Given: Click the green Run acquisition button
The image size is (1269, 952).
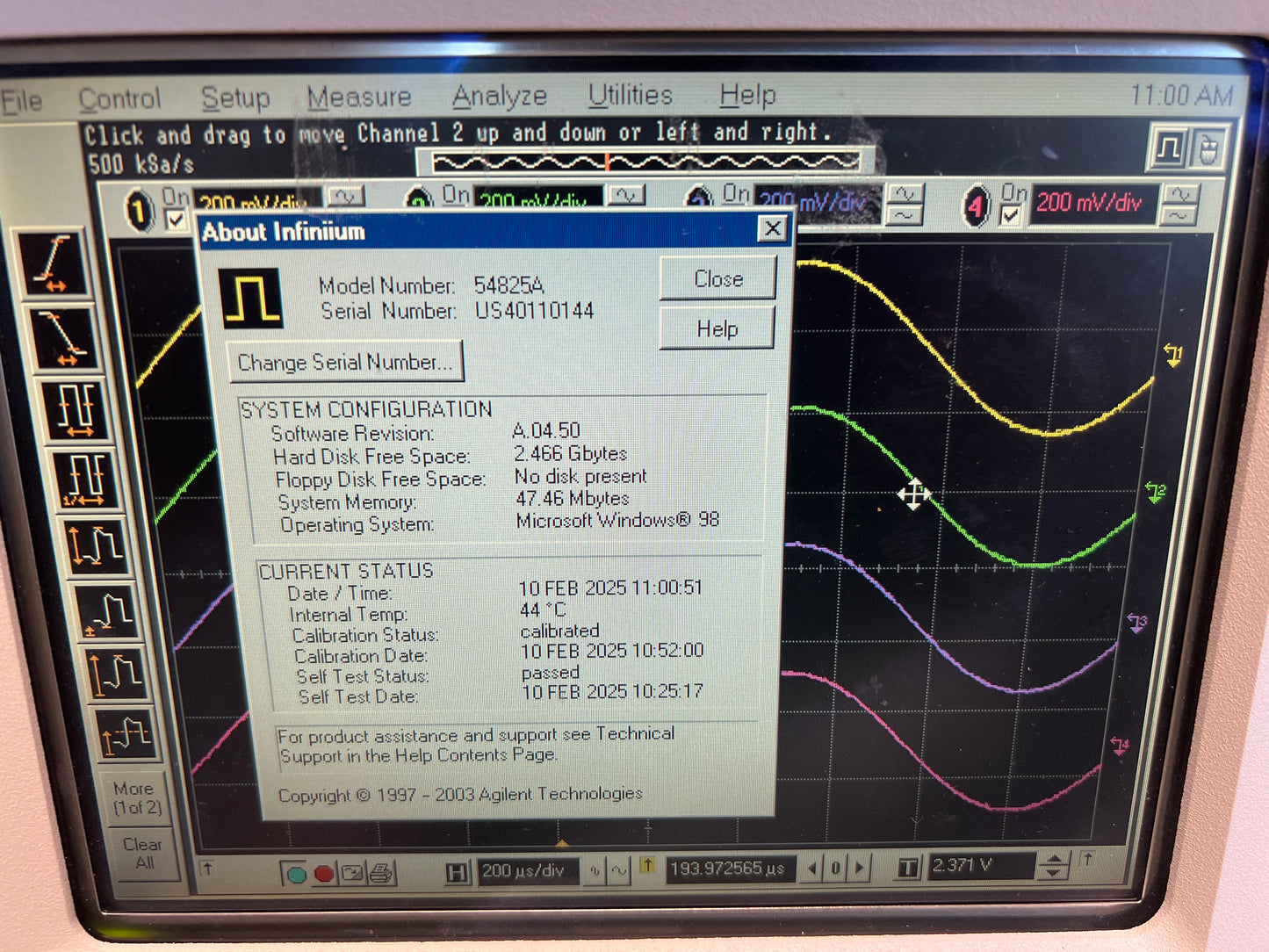Looking at the screenshot, I should coord(297,874).
